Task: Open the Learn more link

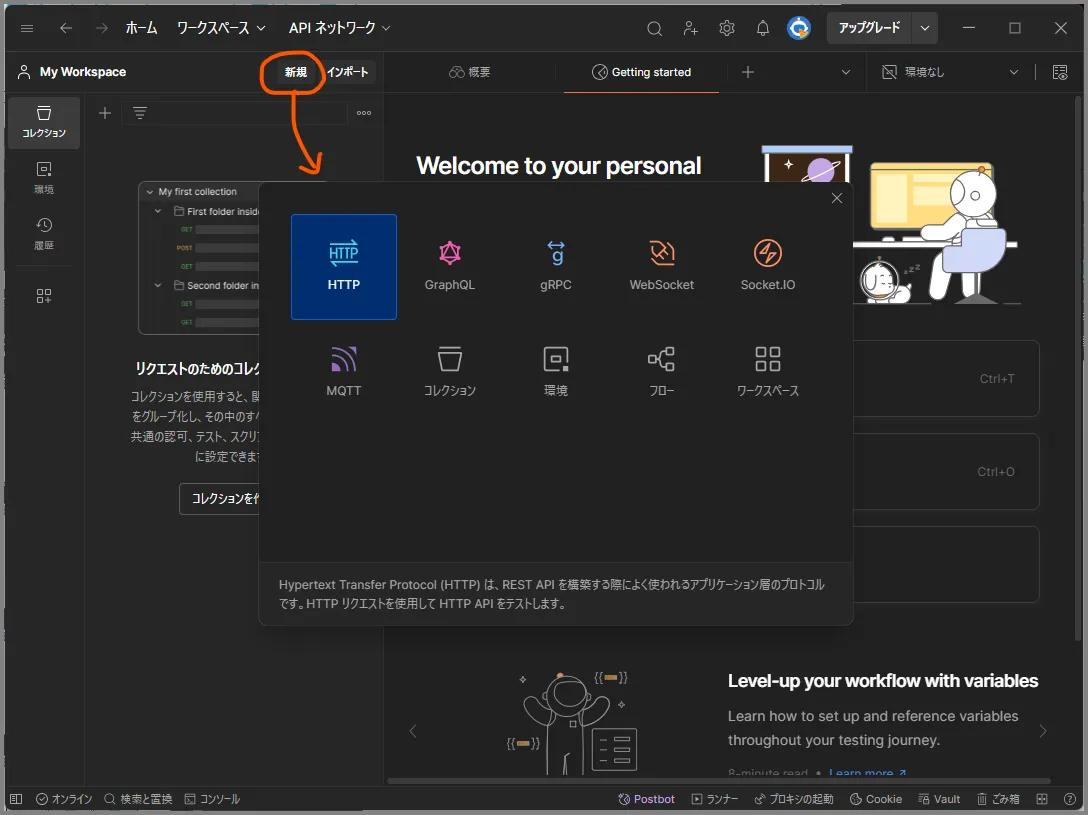Action: pos(867,773)
